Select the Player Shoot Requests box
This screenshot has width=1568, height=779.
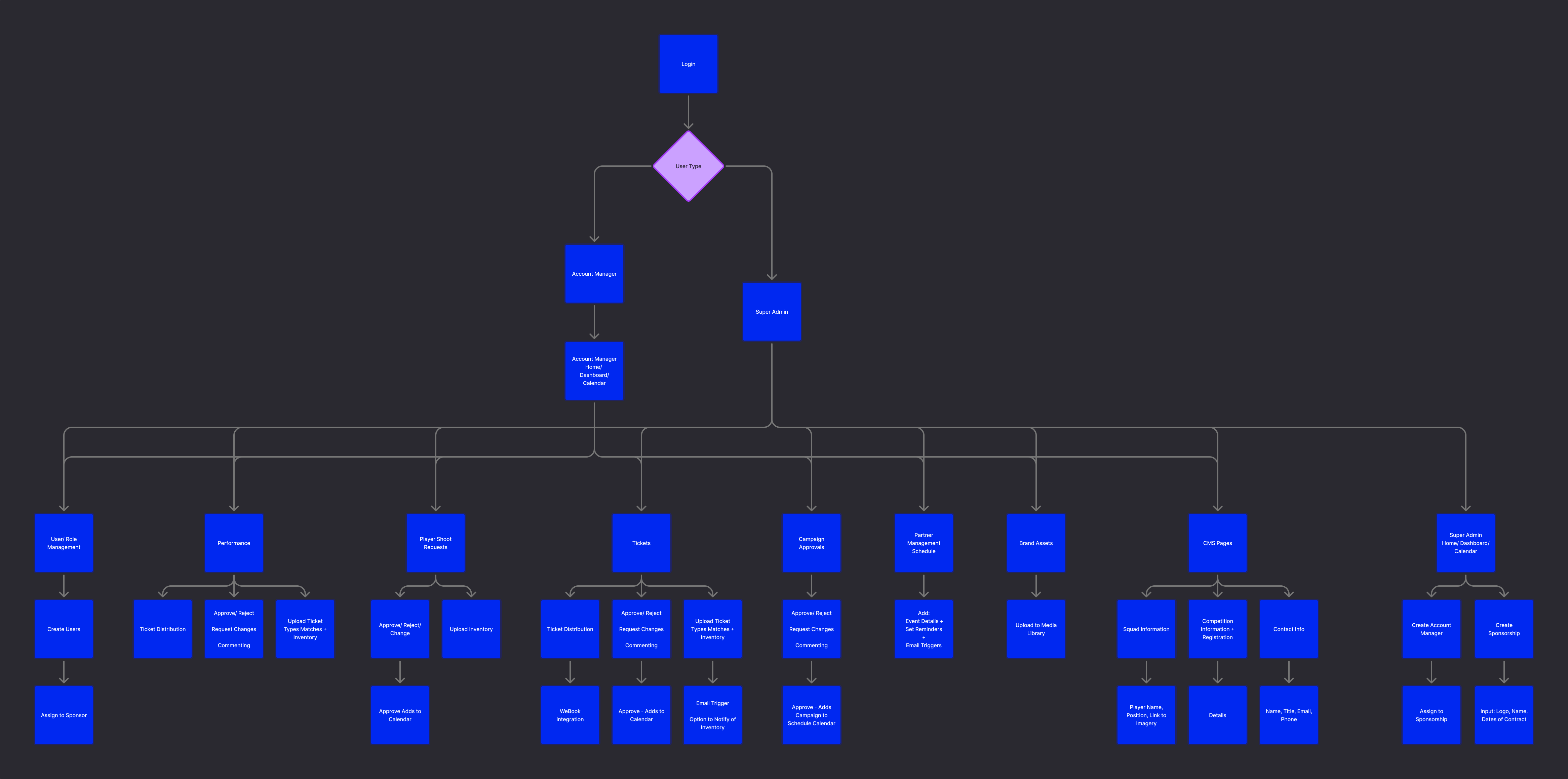(x=435, y=543)
